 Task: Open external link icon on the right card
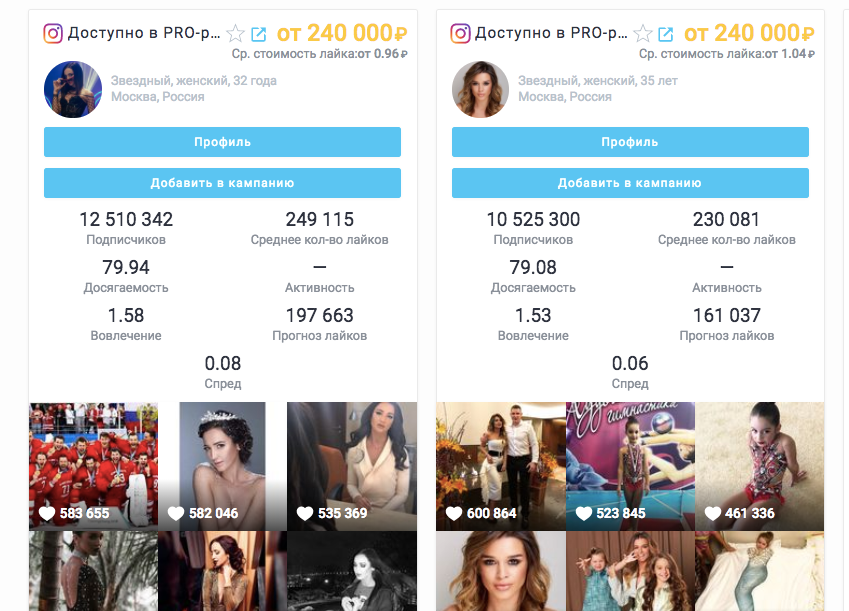coord(665,34)
